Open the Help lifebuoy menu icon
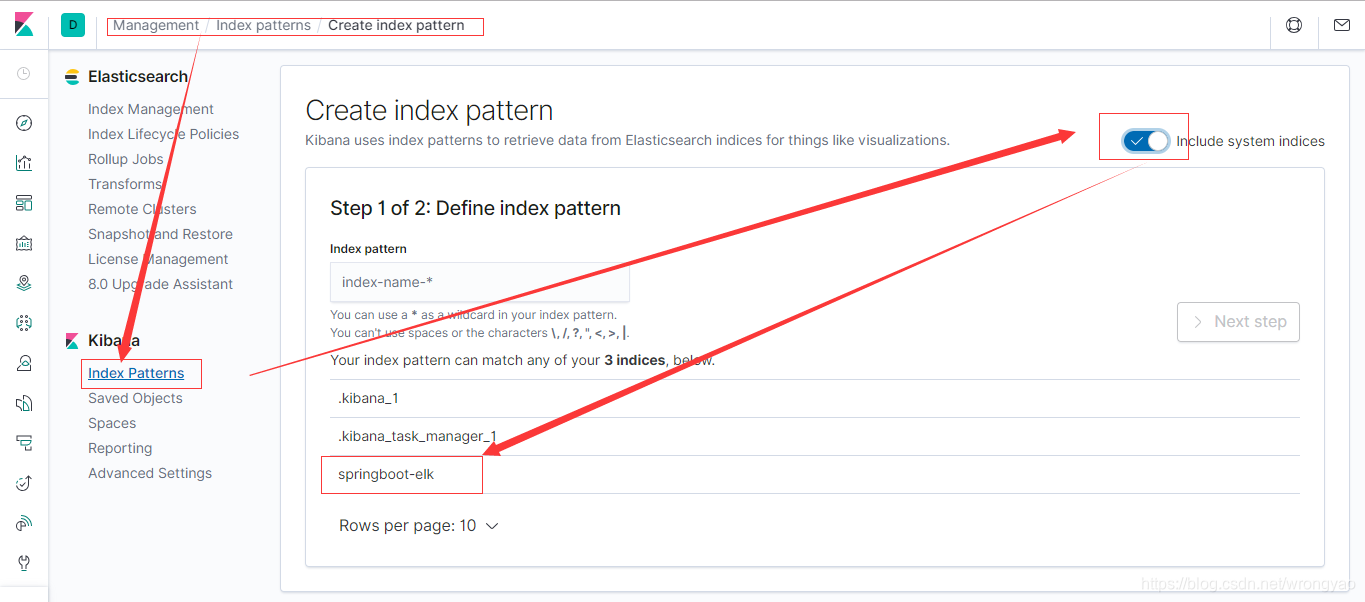 pos(1294,25)
